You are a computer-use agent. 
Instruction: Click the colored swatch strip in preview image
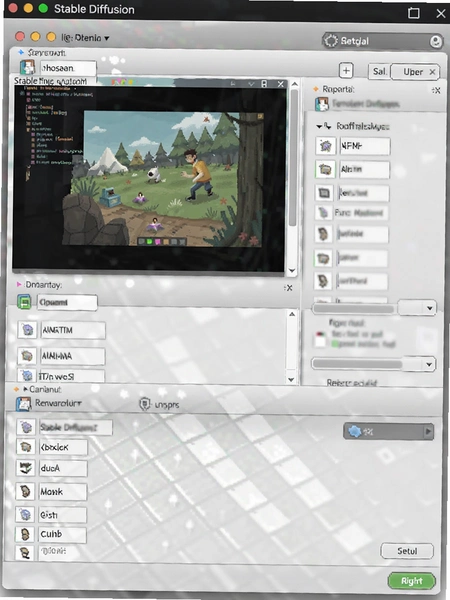(162, 241)
